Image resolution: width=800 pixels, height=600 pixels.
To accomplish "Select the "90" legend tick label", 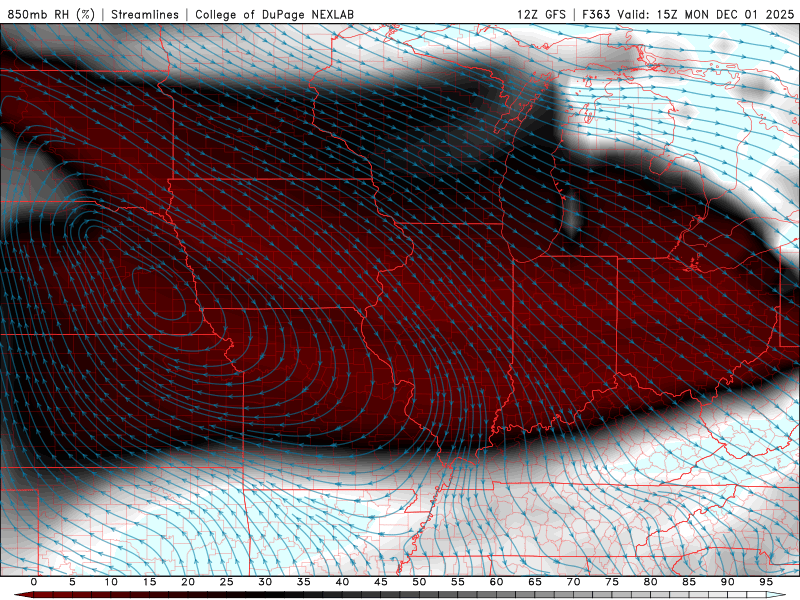I will click(x=727, y=582).
